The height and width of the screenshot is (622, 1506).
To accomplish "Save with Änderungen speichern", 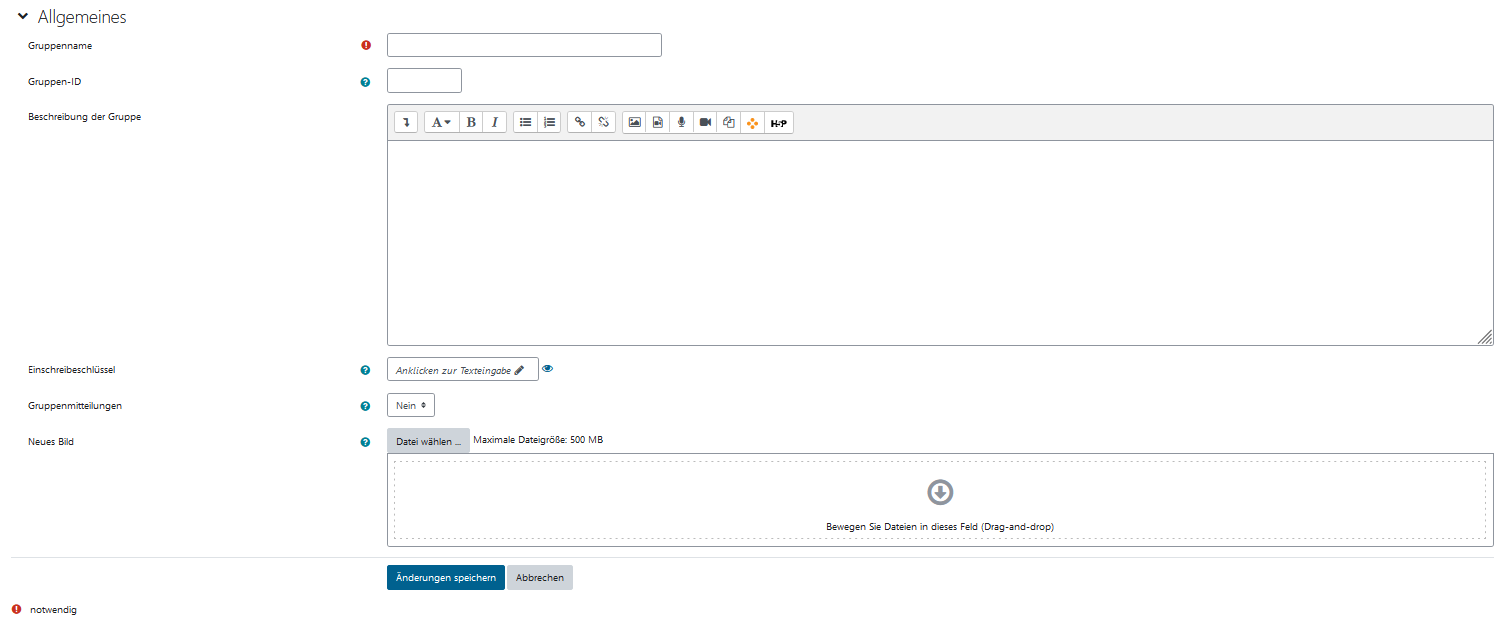I will tap(446, 577).
